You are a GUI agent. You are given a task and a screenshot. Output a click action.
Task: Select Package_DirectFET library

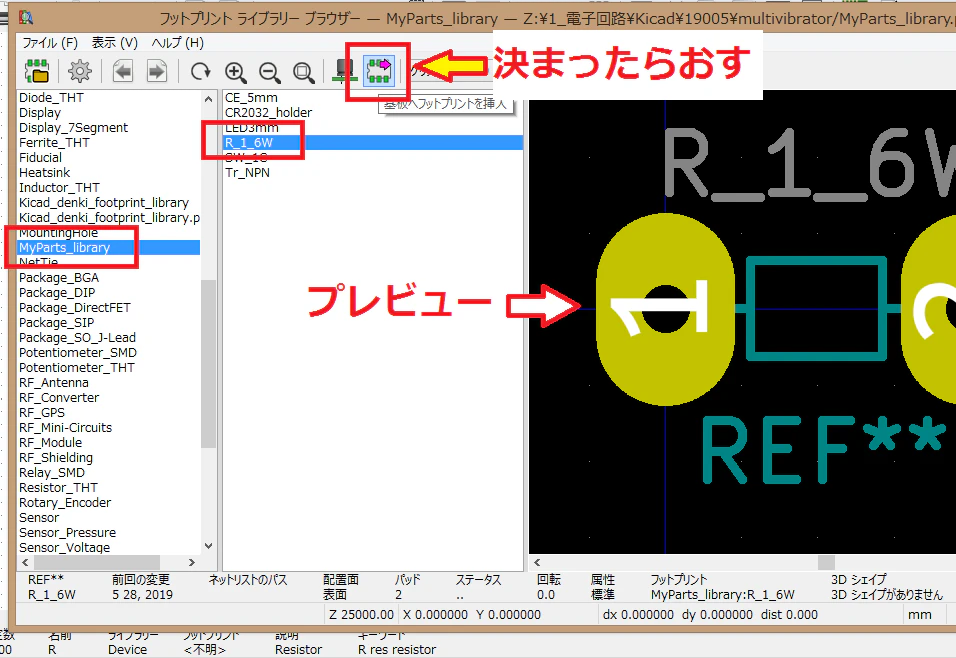(x=75, y=307)
